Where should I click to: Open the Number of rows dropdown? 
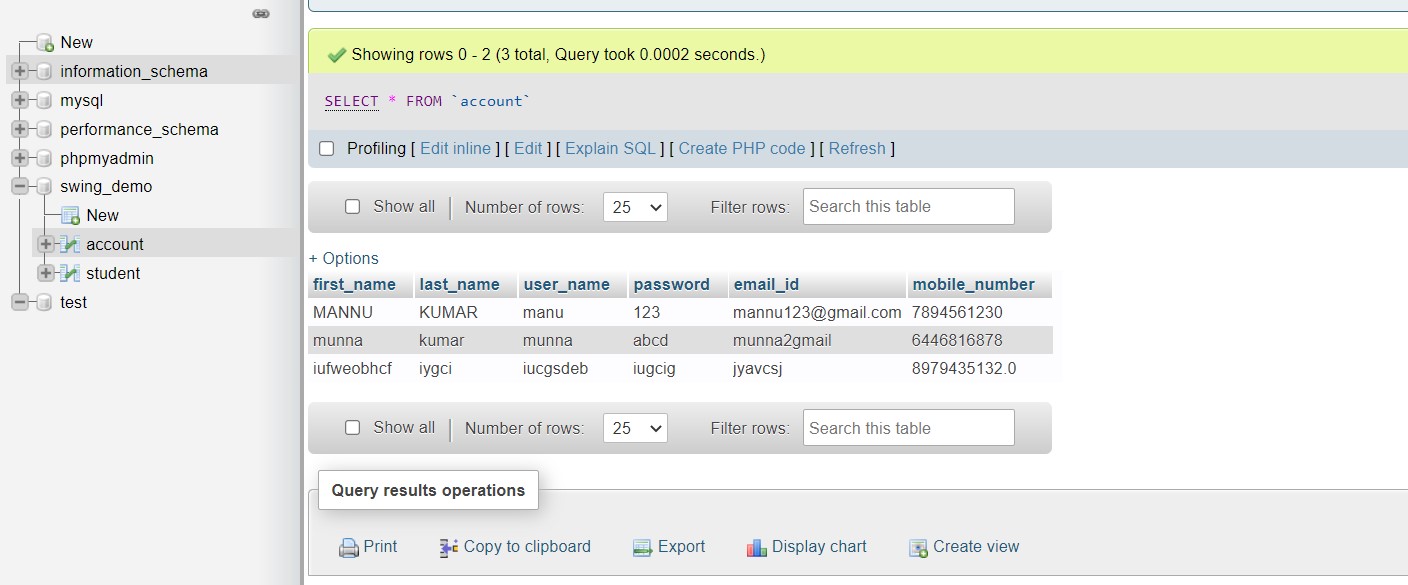(634, 206)
